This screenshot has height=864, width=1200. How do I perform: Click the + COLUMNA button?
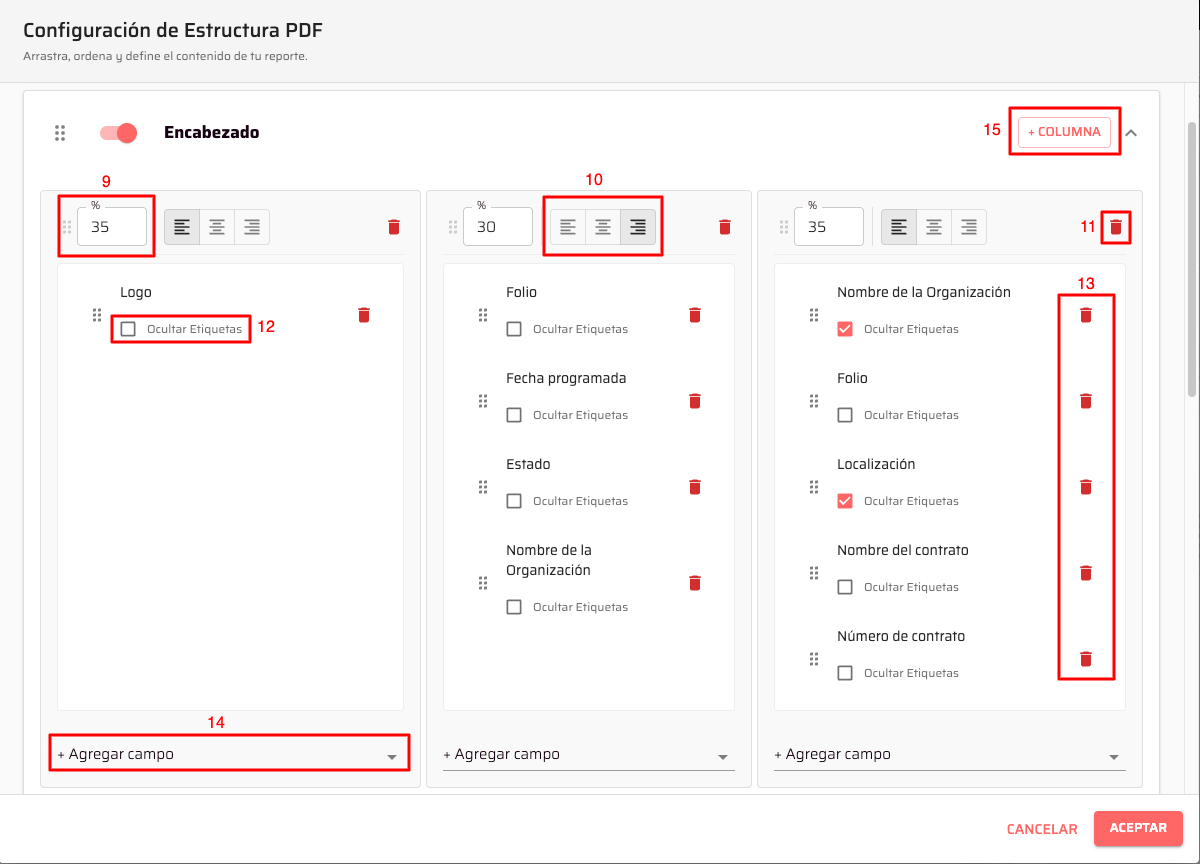coord(1064,132)
